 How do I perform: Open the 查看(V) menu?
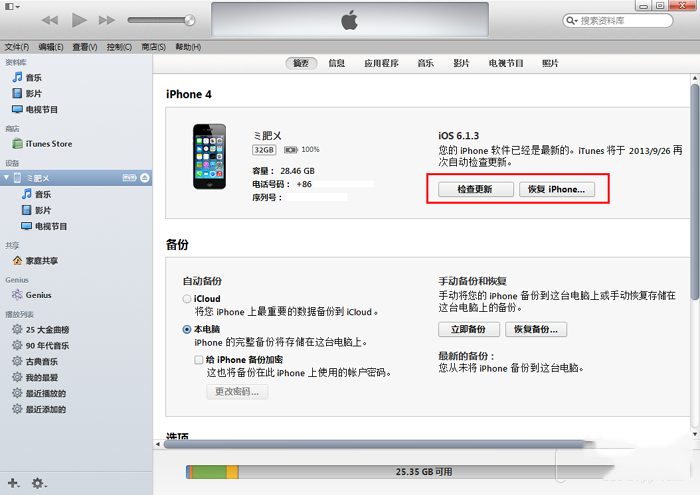85,47
